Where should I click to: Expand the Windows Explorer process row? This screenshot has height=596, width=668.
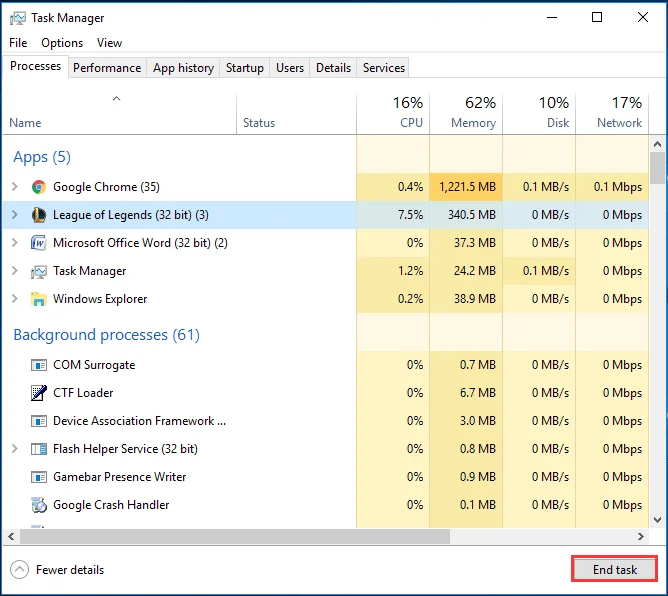click(x=15, y=299)
